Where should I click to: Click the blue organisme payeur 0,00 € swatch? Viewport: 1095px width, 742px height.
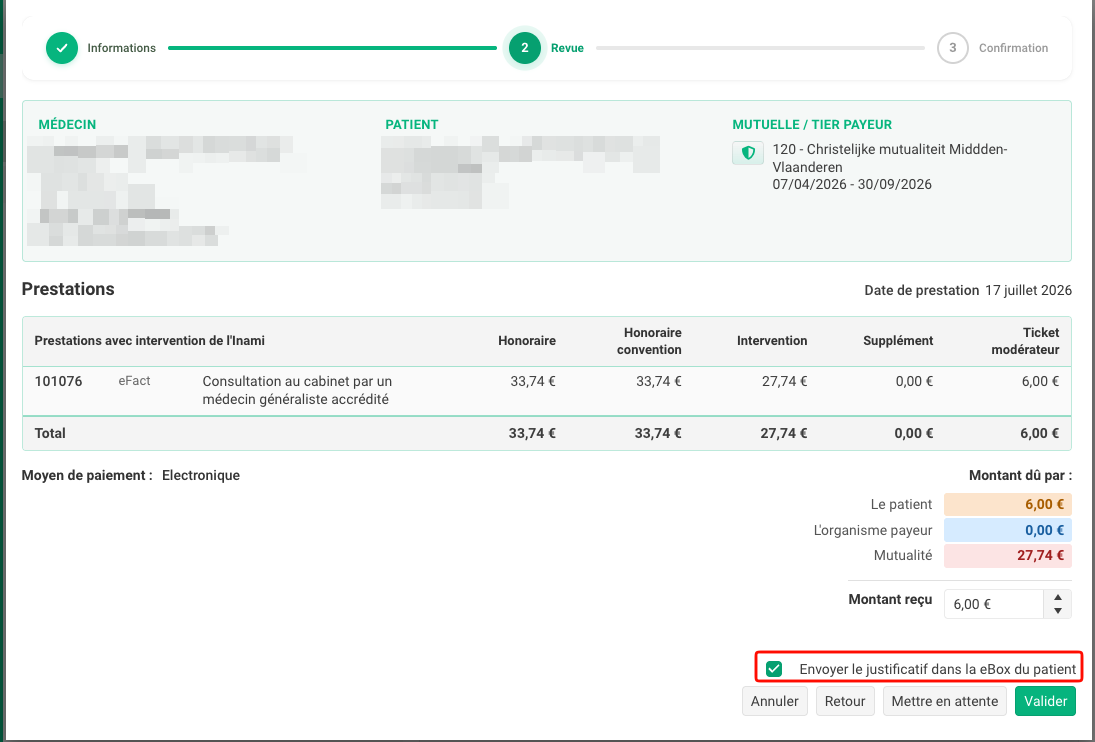[x=1008, y=530]
